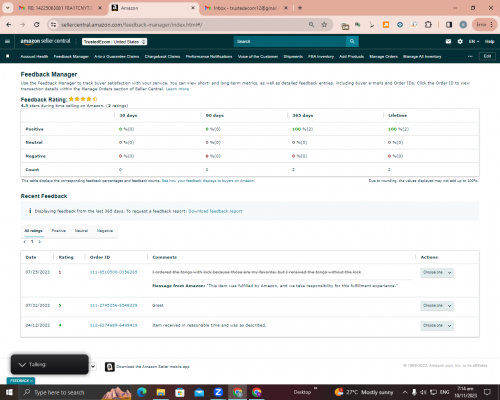
Task: Click the Amazon Seller Central logo
Action: point(45,41)
